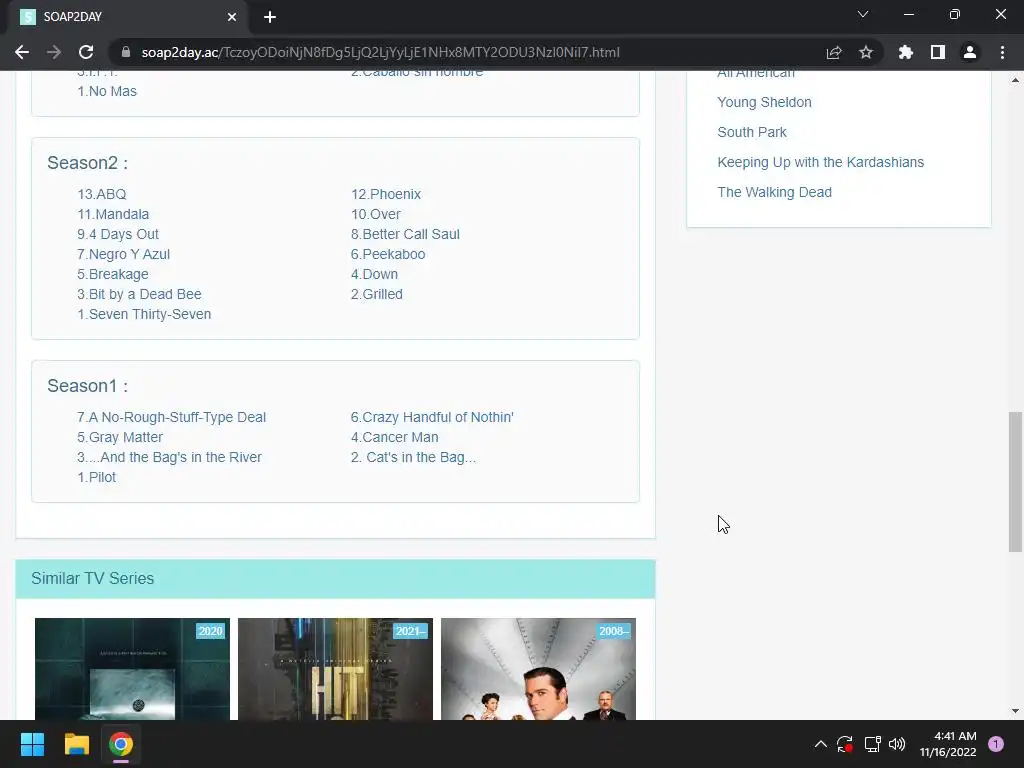Image resolution: width=1024 pixels, height=768 pixels.
Task: Open episode 9.4 Days Out
Action: 118,234
